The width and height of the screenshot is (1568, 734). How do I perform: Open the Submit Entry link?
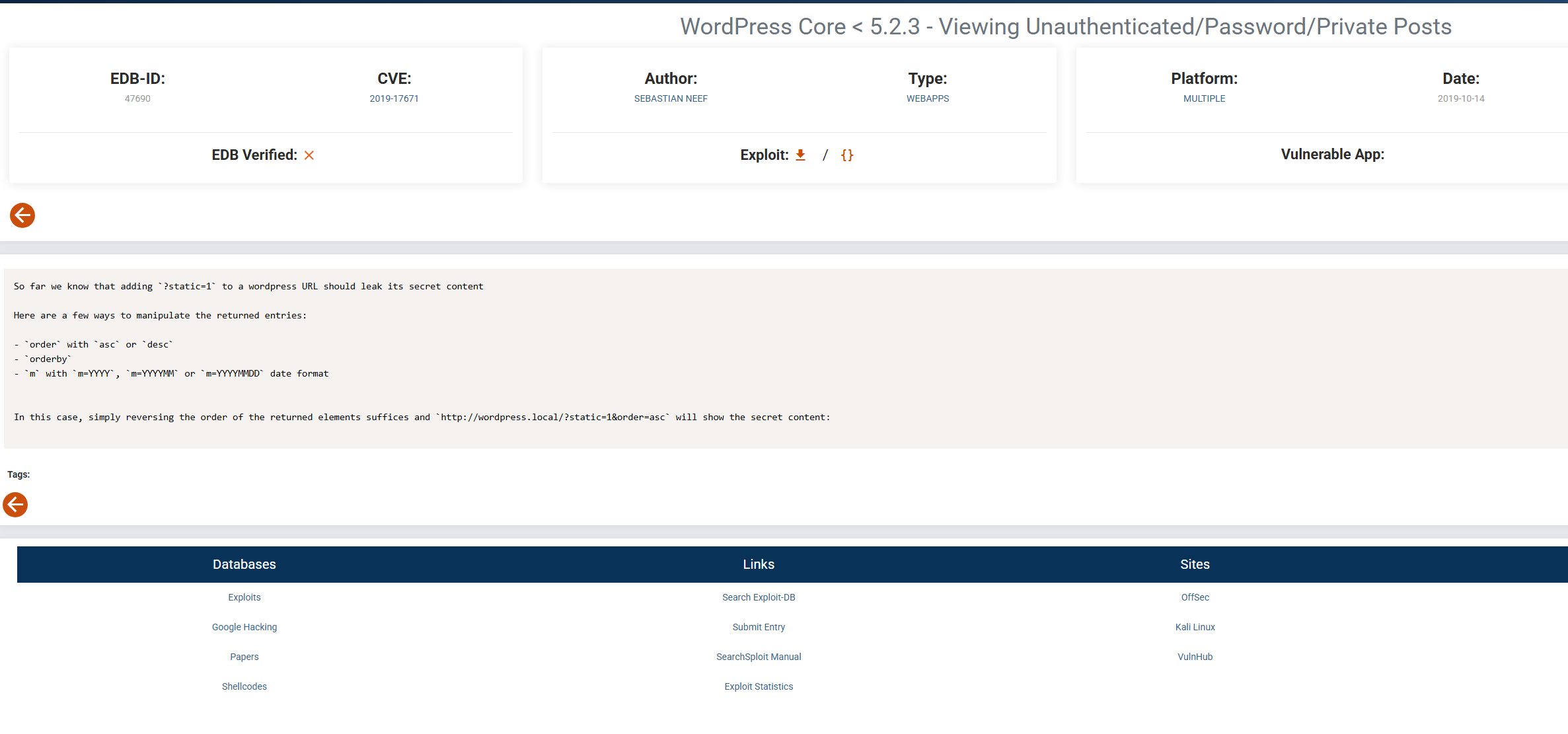tap(759, 627)
